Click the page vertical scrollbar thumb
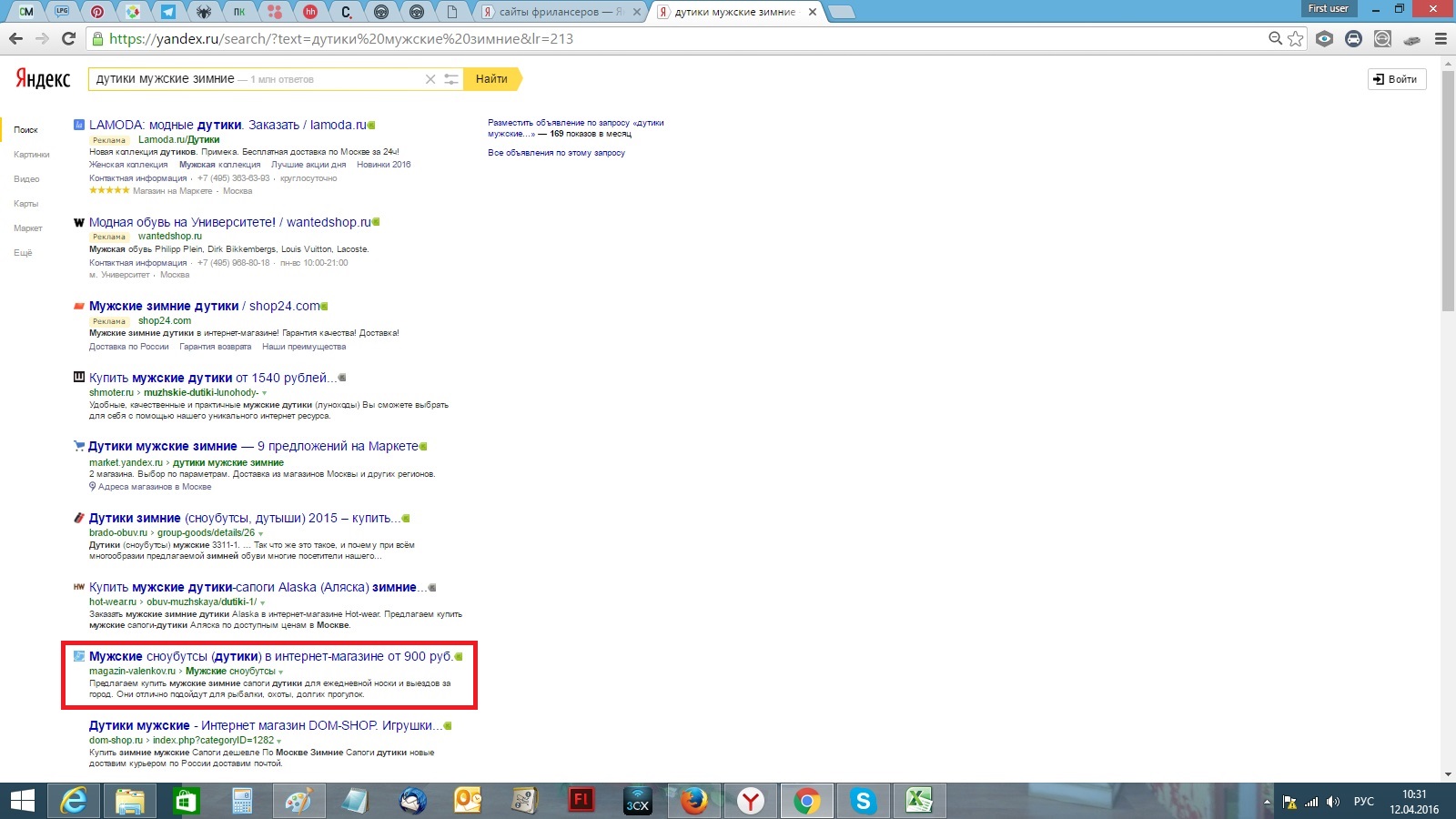Screen dimensions: 1456x819 pyautogui.click(x=1448, y=182)
